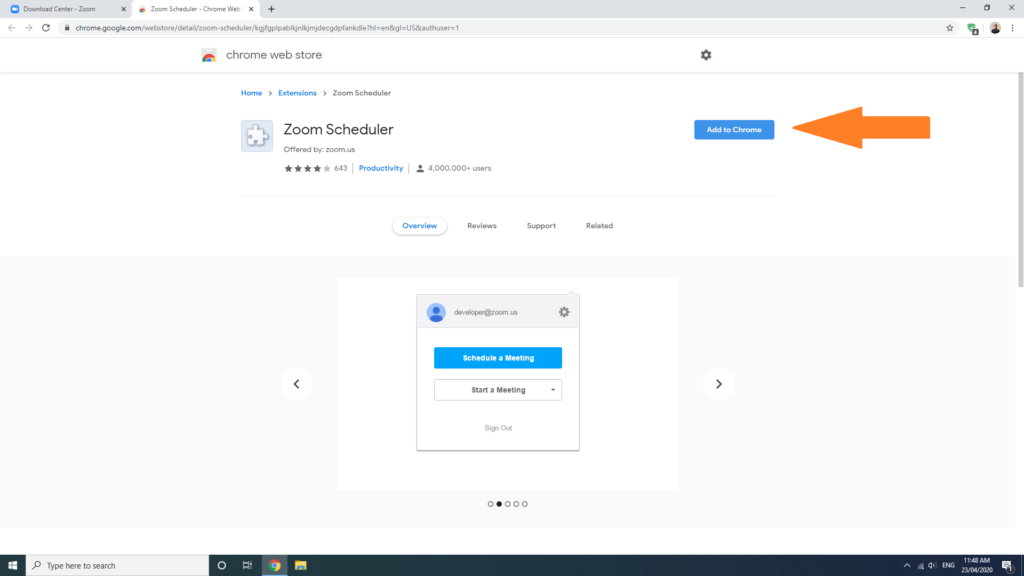Open the Chrome three-dot menu
Screen dimensions: 1024x576
click(1014, 29)
